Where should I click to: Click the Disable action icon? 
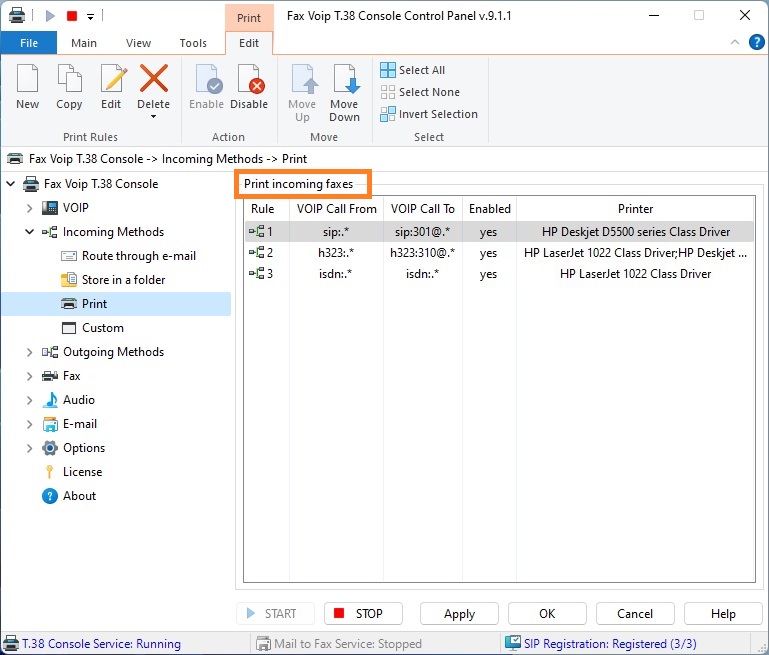pos(251,78)
